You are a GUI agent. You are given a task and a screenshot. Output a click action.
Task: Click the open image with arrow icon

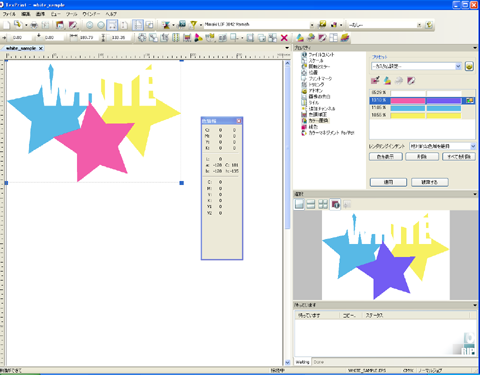[x=18, y=25]
